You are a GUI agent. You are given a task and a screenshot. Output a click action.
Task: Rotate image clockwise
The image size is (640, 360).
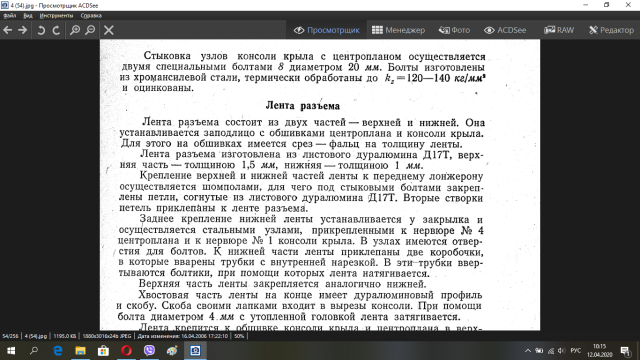click(x=56, y=30)
